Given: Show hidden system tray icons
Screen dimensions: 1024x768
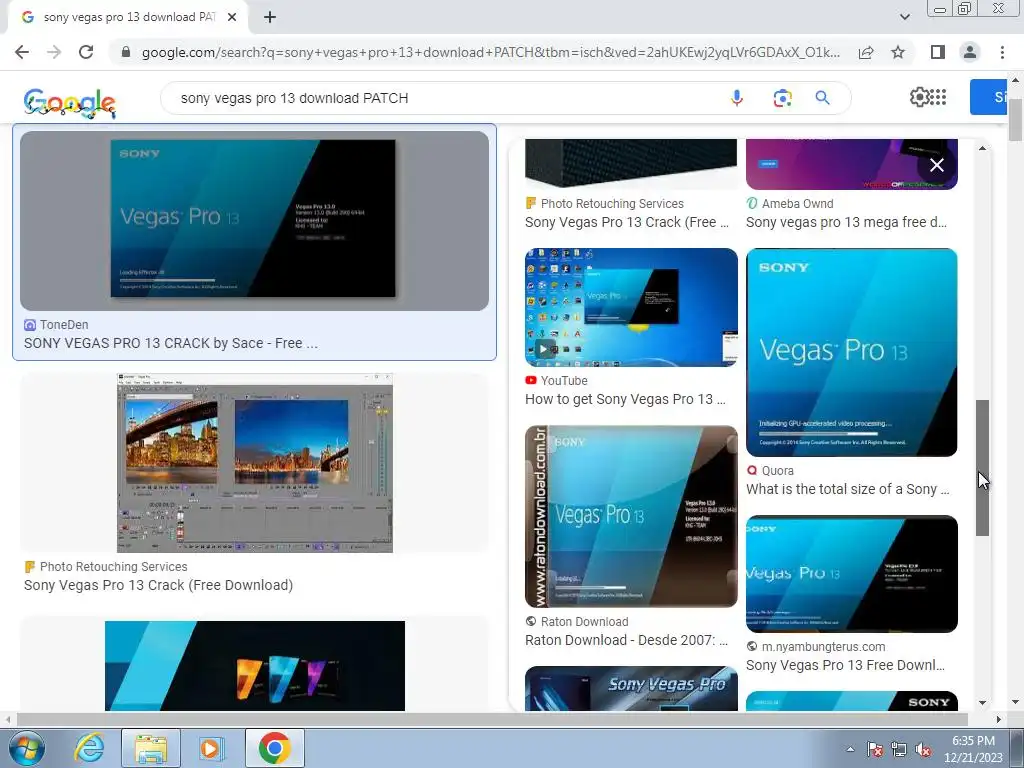Looking at the screenshot, I should click(x=850, y=749).
